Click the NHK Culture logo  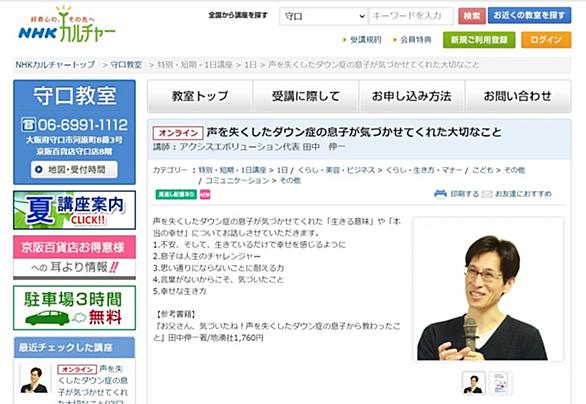coord(67,25)
